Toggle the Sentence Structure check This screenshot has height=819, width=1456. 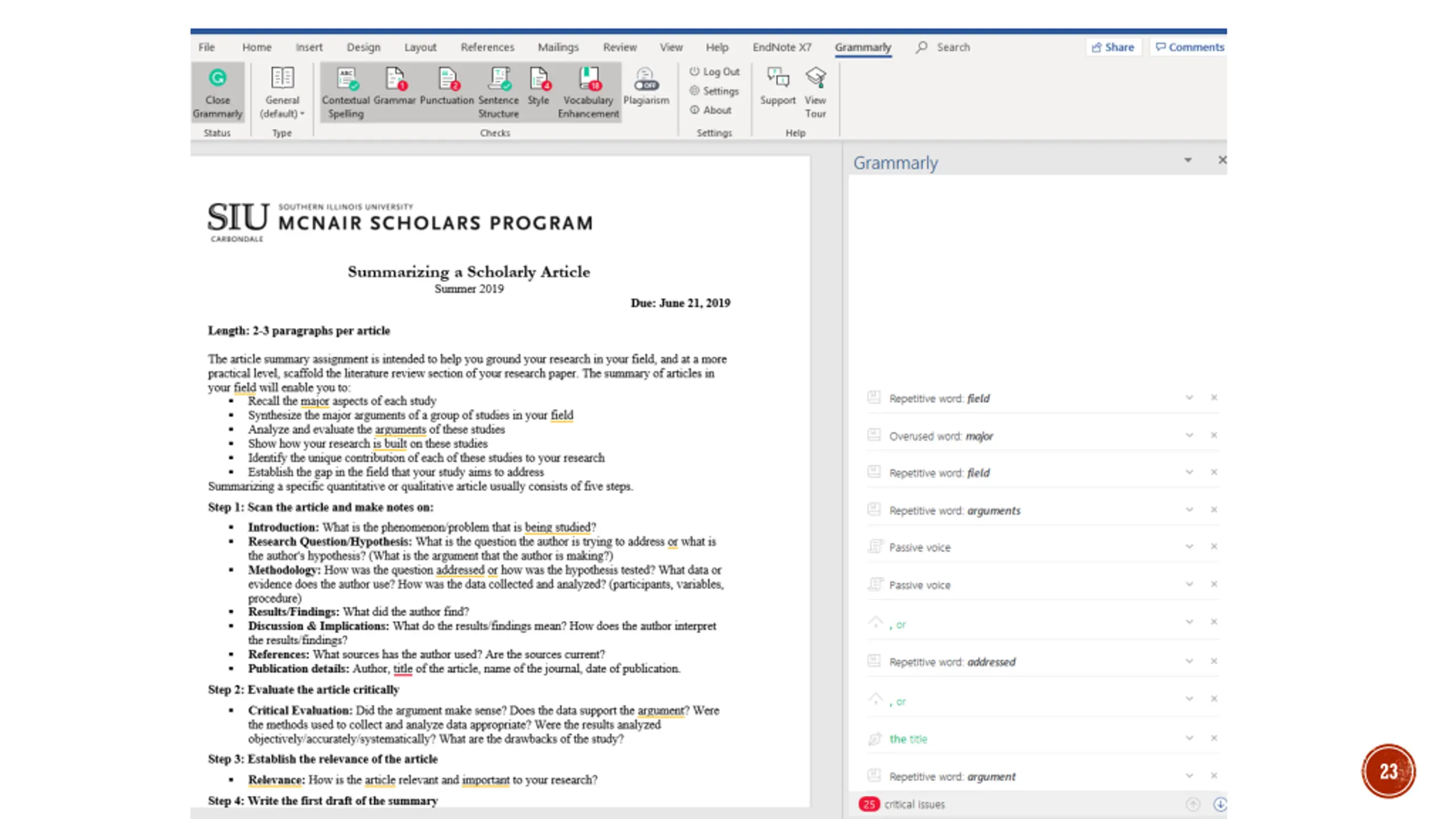point(499,93)
